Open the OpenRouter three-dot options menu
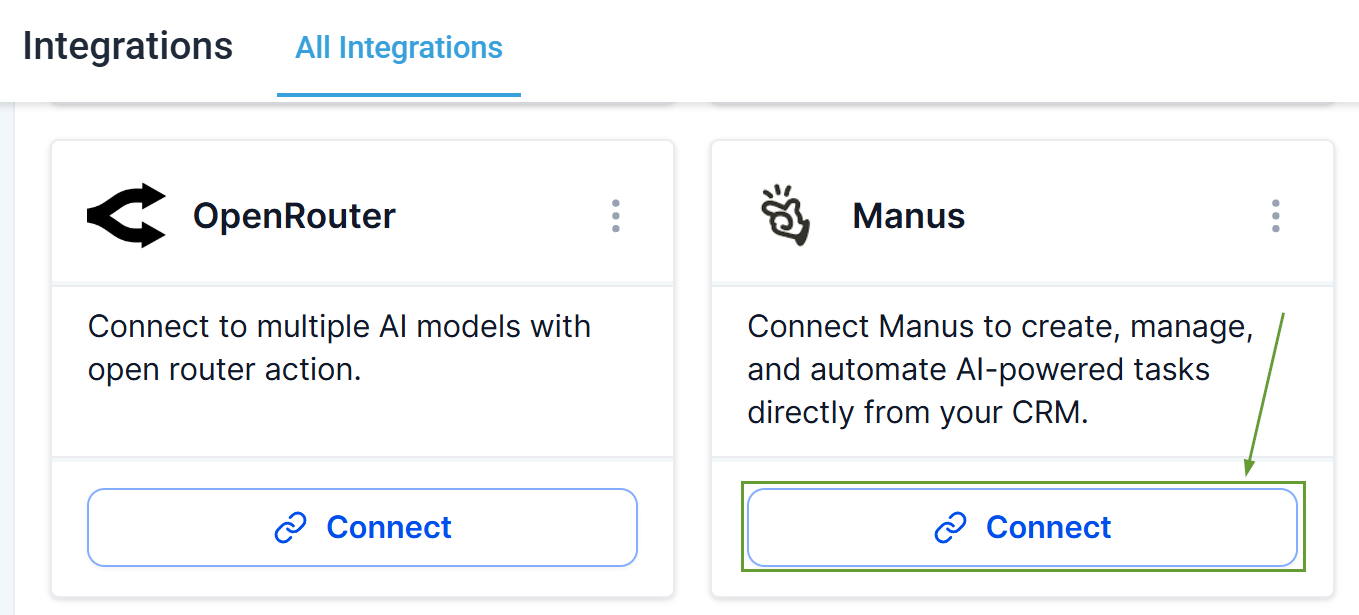 615,215
